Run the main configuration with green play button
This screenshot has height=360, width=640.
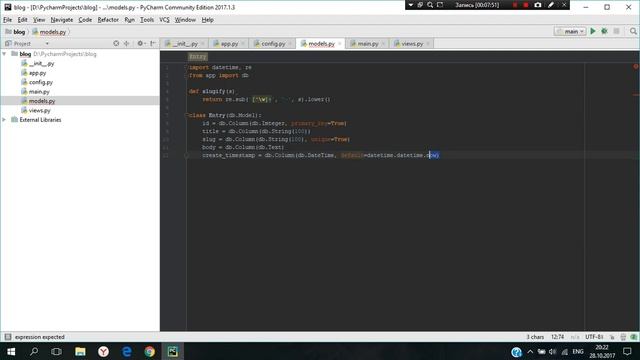(x=593, y=31)
